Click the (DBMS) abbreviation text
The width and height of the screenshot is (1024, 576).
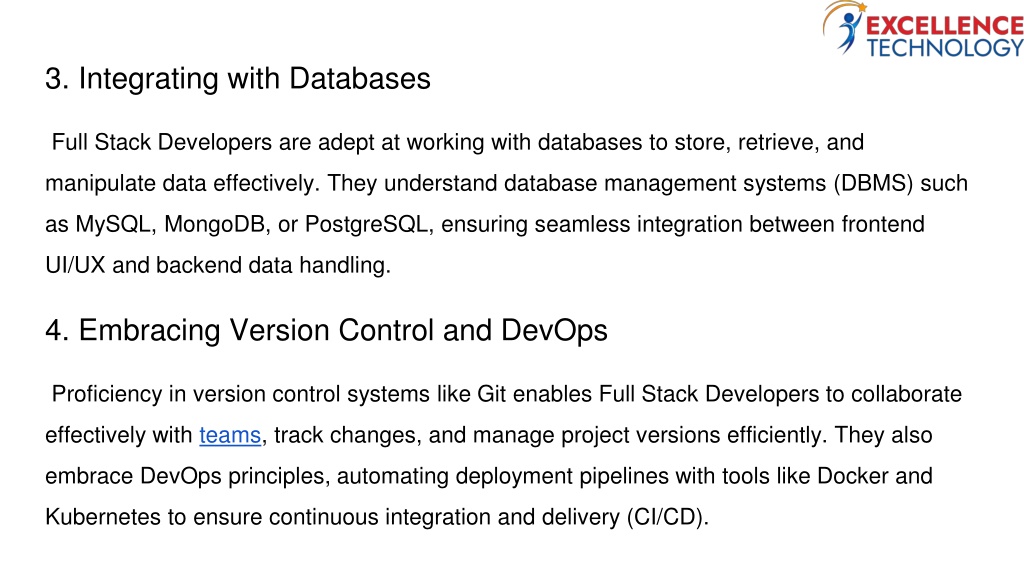[x=873, y=184]
